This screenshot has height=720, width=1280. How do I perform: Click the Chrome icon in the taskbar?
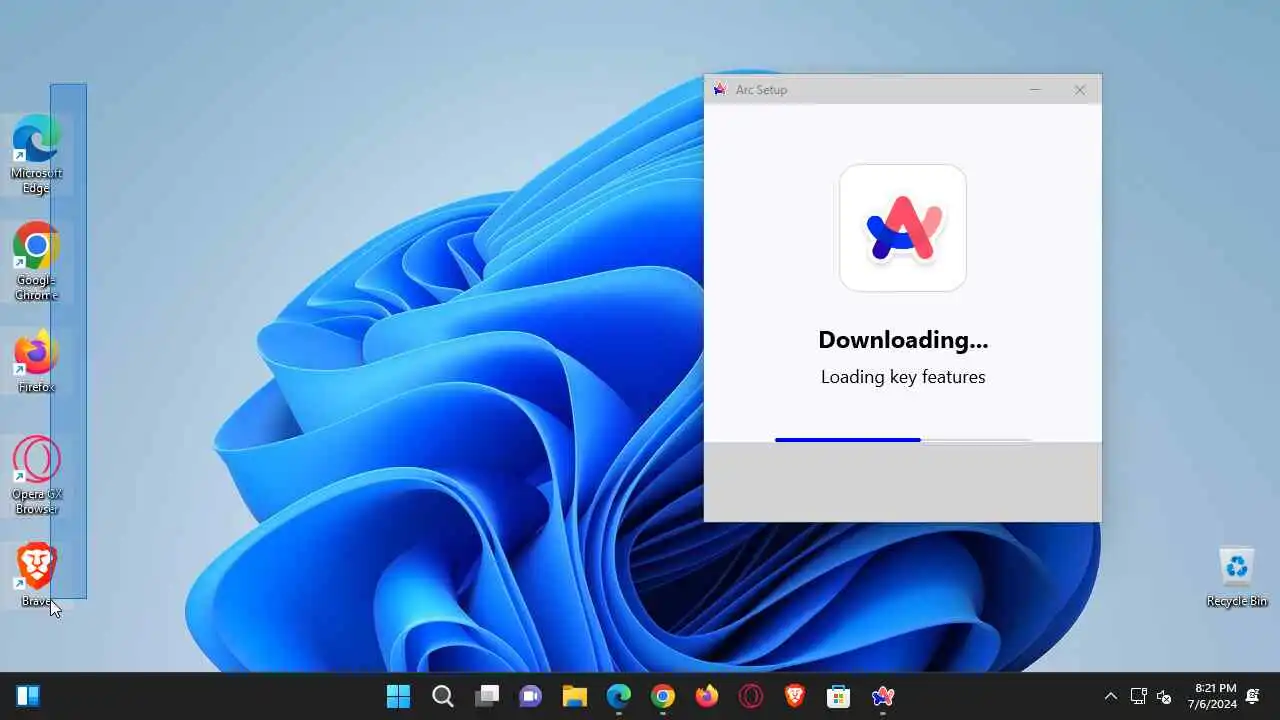(663, 696)
